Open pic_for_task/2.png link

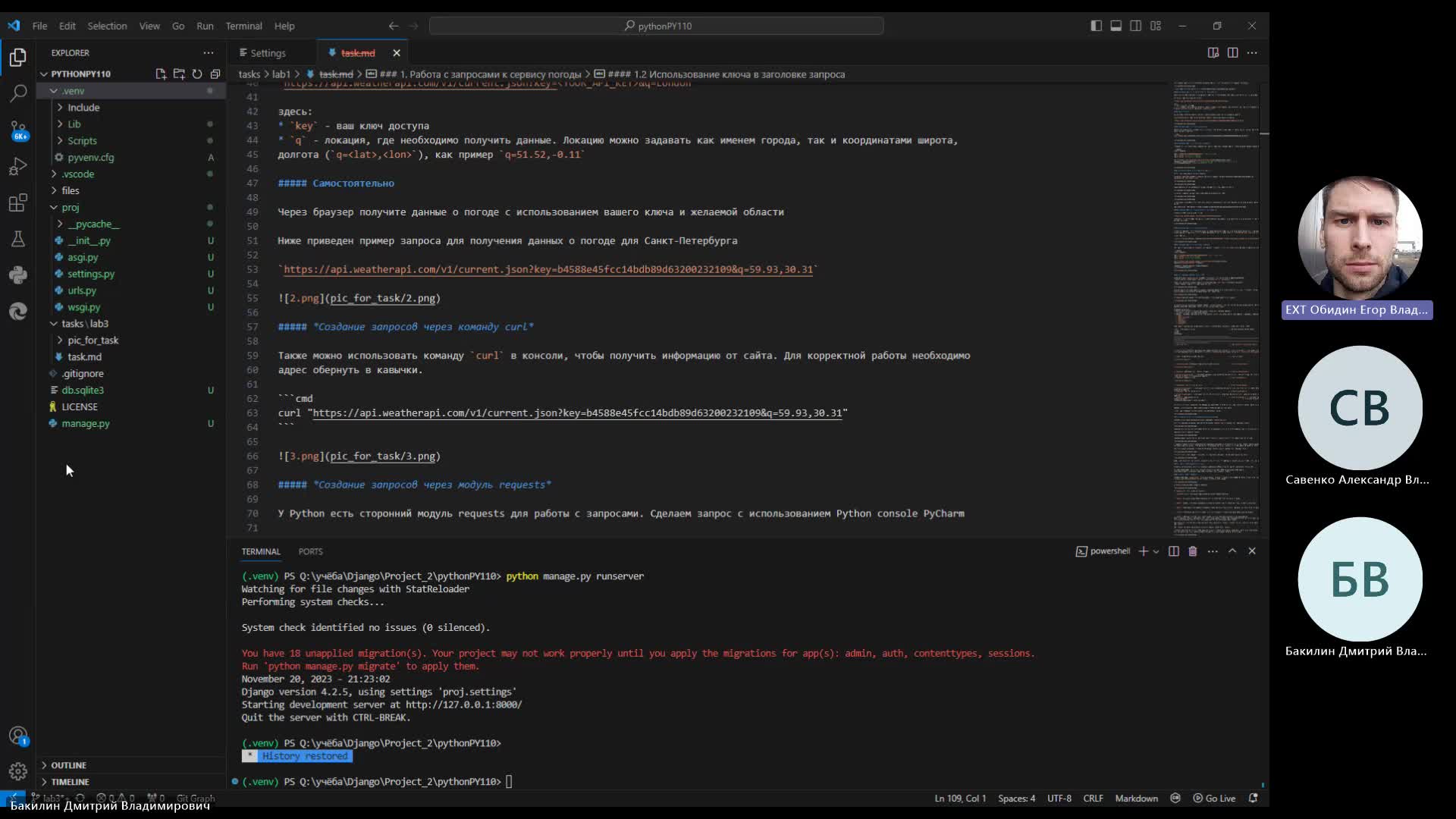pos(382,298)
